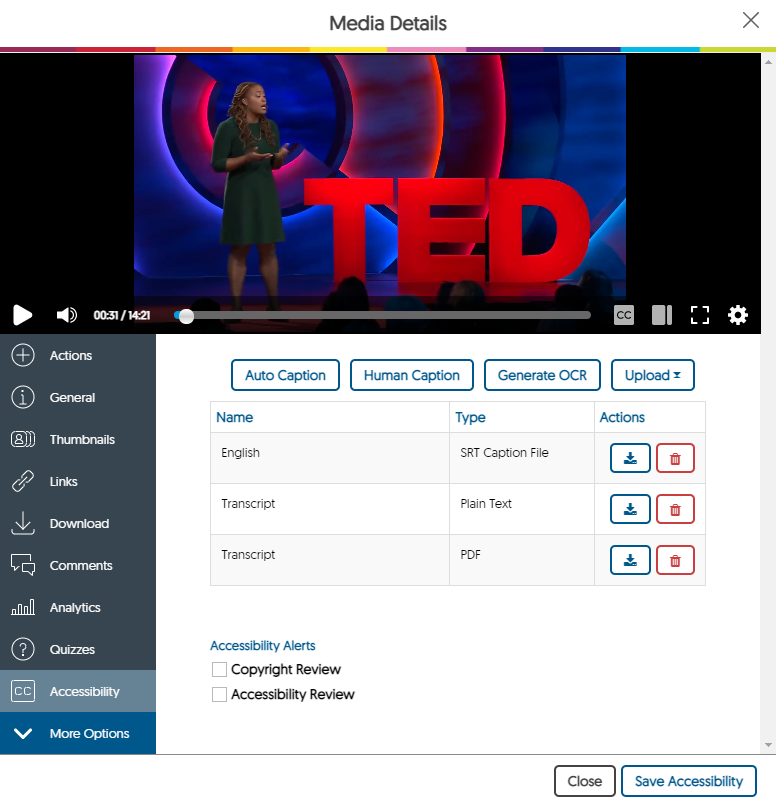Viewport: 776px width, 806px height.
Task: Download the English SRT caption file
Action: point(630,458)
